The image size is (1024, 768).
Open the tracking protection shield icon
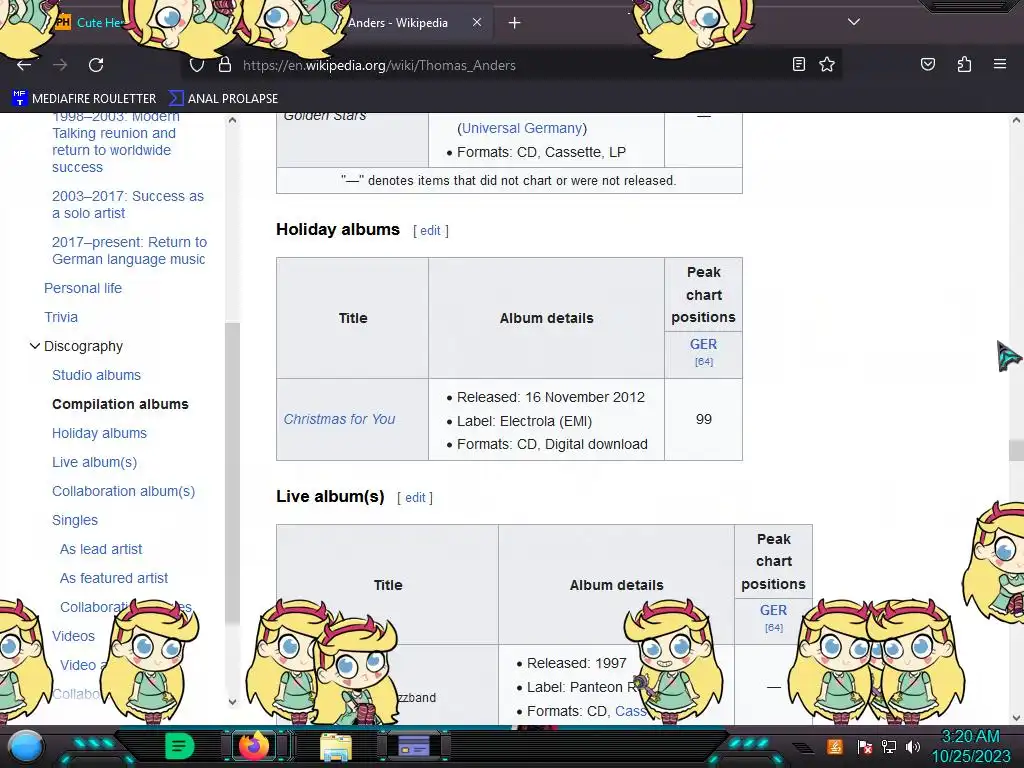[x=197, y=65]
